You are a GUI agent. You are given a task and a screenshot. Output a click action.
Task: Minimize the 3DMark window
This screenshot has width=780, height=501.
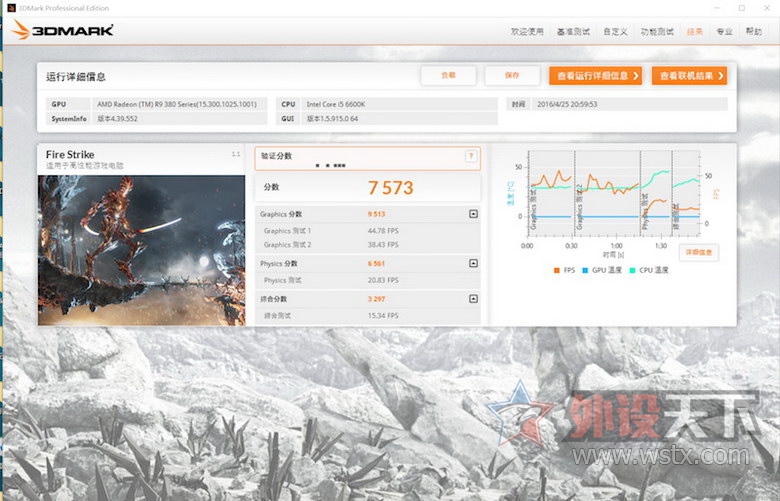(x=717, y=8)
